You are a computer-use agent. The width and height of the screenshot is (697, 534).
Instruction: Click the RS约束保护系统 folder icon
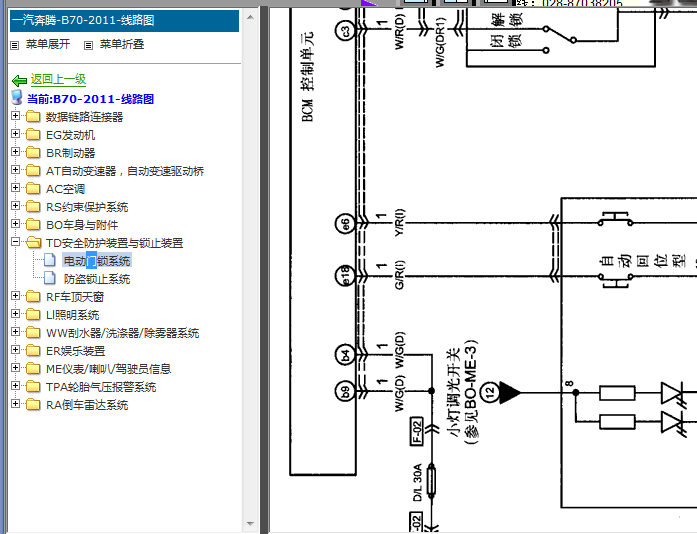point(33,206)
